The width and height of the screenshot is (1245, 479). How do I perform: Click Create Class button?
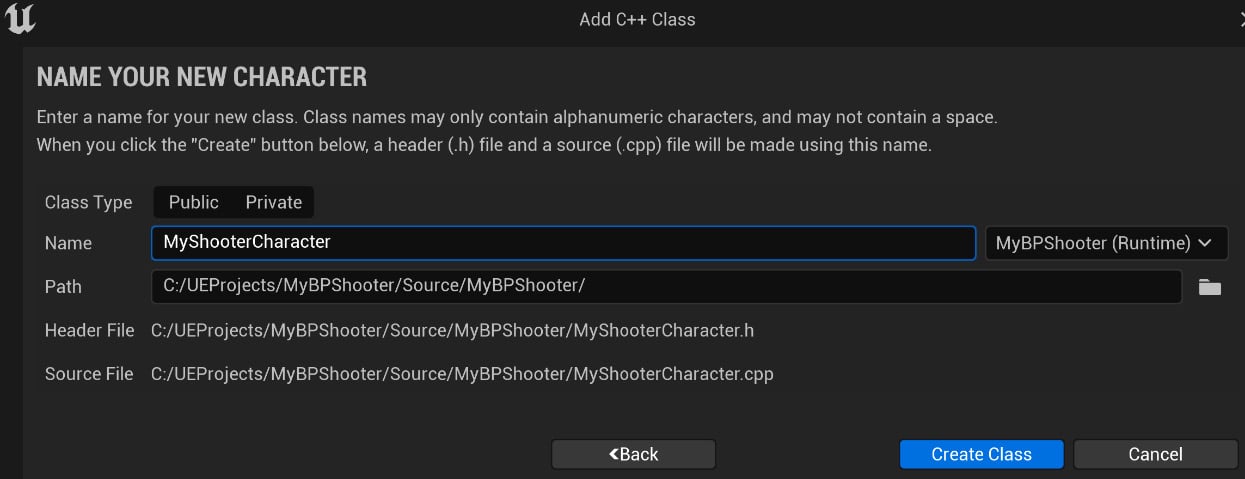click(x=981, y=454)
